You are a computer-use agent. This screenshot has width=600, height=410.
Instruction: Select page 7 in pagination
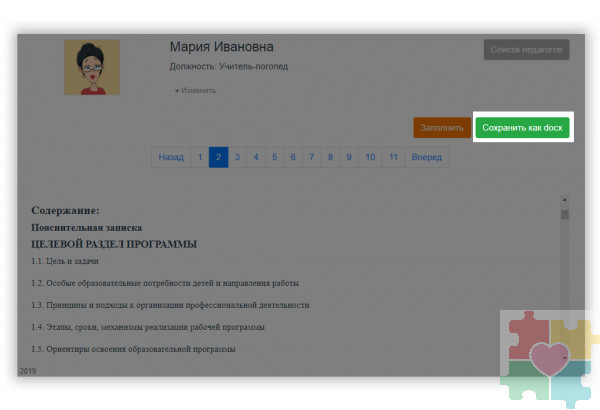pyautogui.click(x=311, y=157)
